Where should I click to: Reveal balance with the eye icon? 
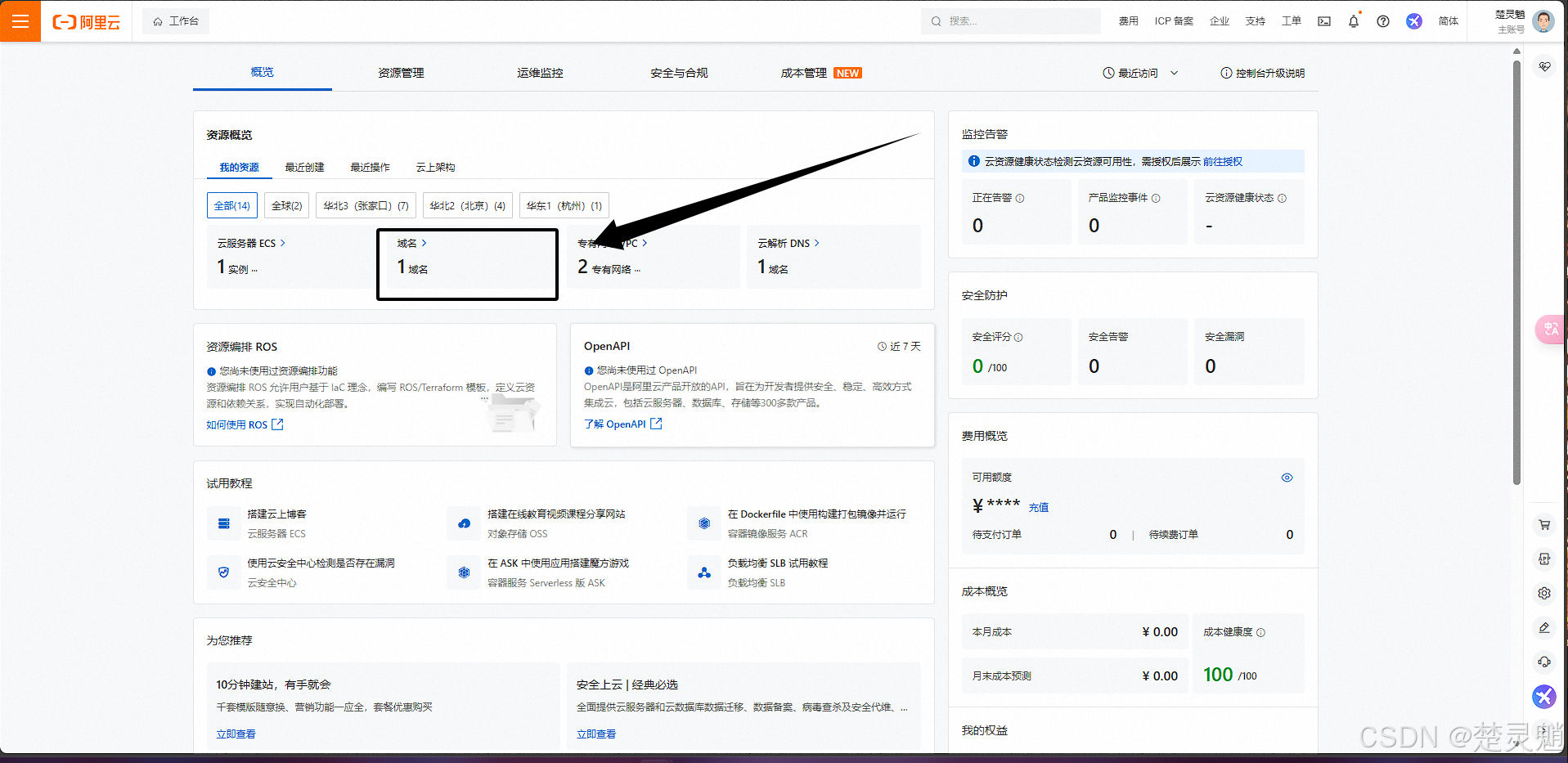coord(1287,478)
